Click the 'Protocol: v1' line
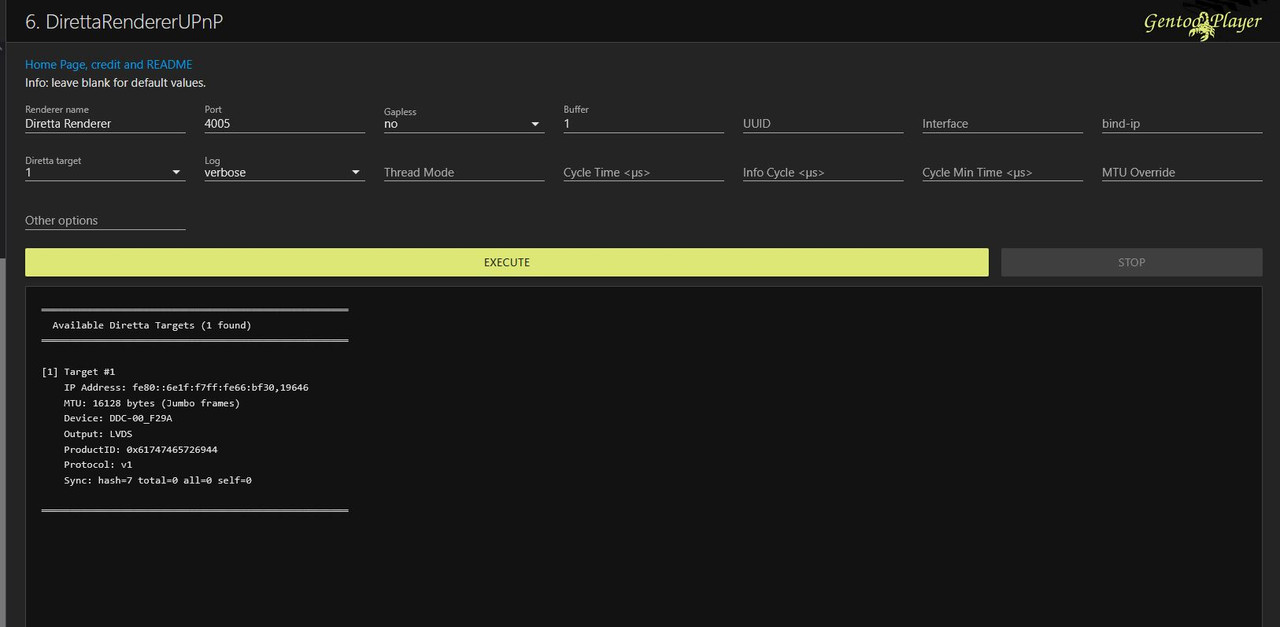 coord(98,465)
